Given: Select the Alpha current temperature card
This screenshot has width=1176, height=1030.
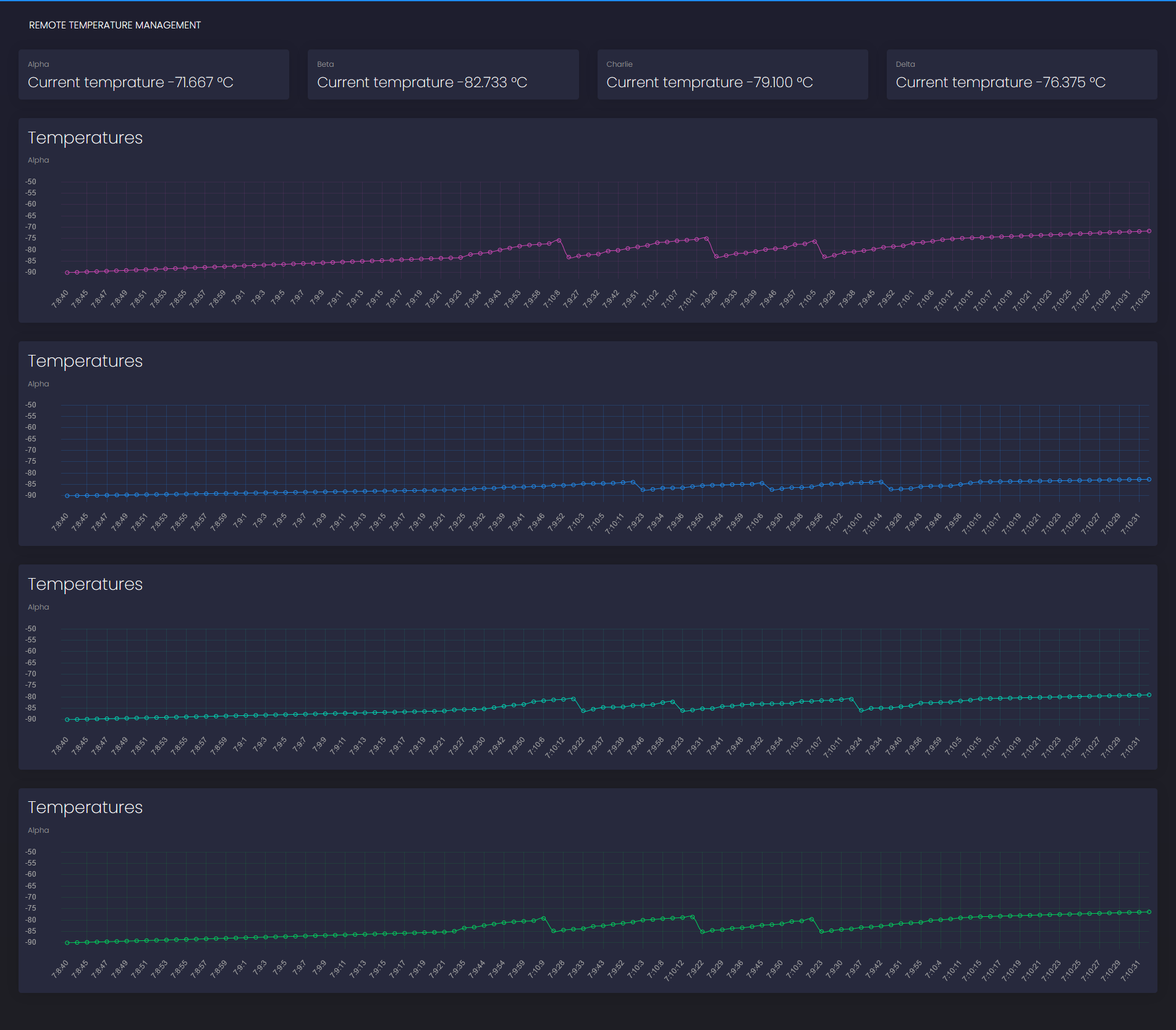Looking at the screenshot, I should coord(154,75).
